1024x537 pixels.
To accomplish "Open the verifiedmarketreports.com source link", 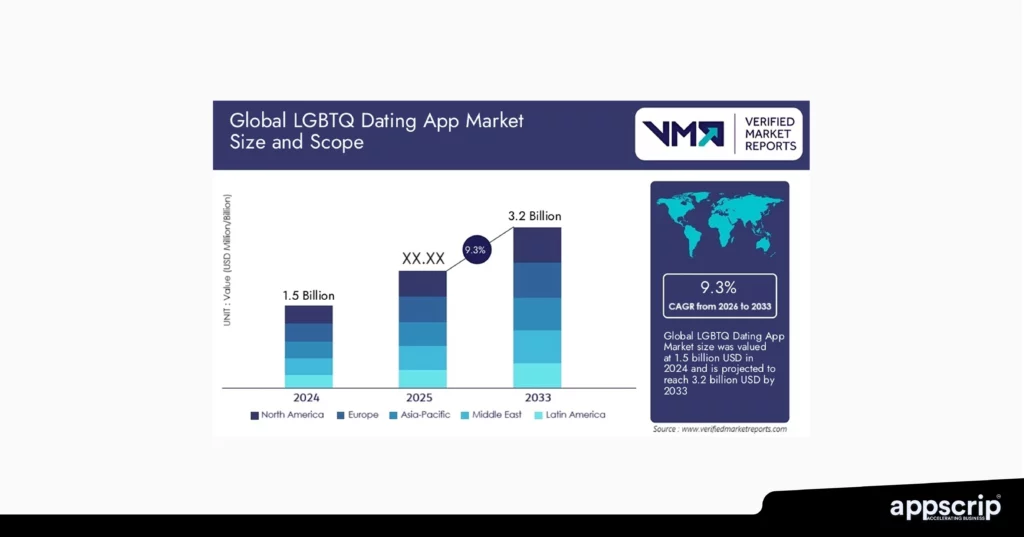I will [x=719, y=429].
